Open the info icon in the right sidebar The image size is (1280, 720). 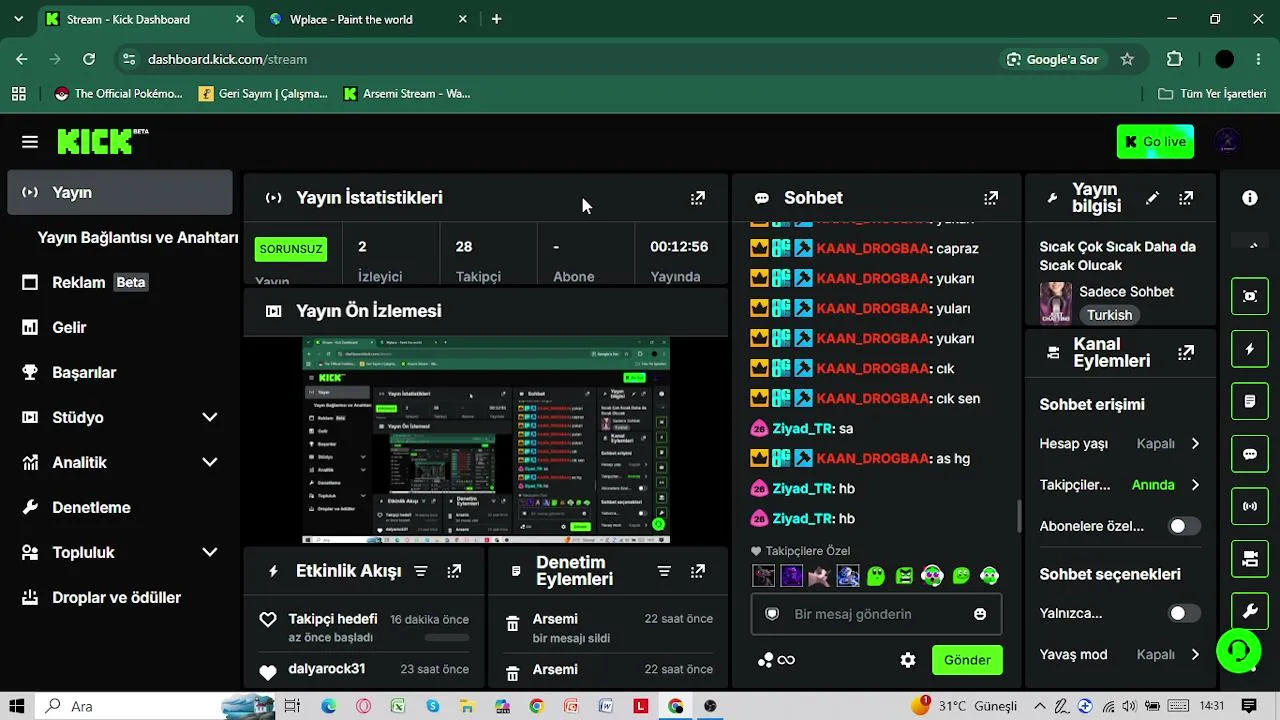click(x=1250, y=198)
